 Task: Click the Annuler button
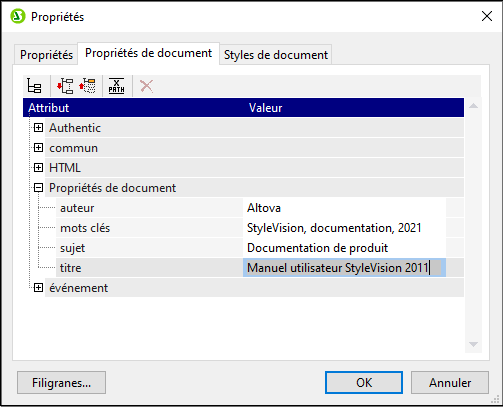tap(450, 383)
